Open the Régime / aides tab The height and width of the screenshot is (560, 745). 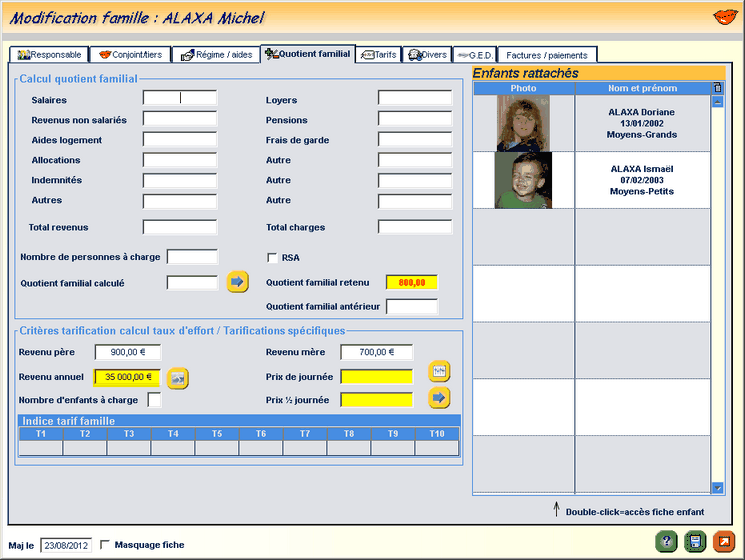point(215,54)
